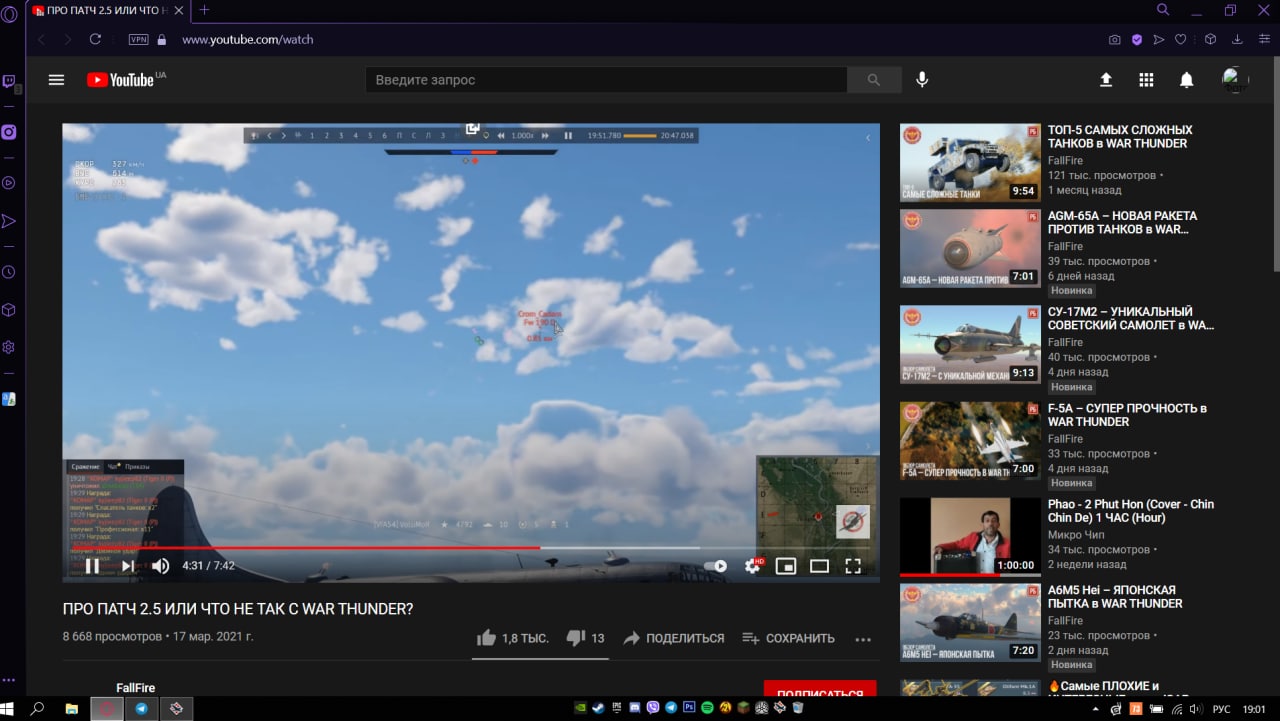
Task: Open Windows taskbar search
Action: point(38,708)
